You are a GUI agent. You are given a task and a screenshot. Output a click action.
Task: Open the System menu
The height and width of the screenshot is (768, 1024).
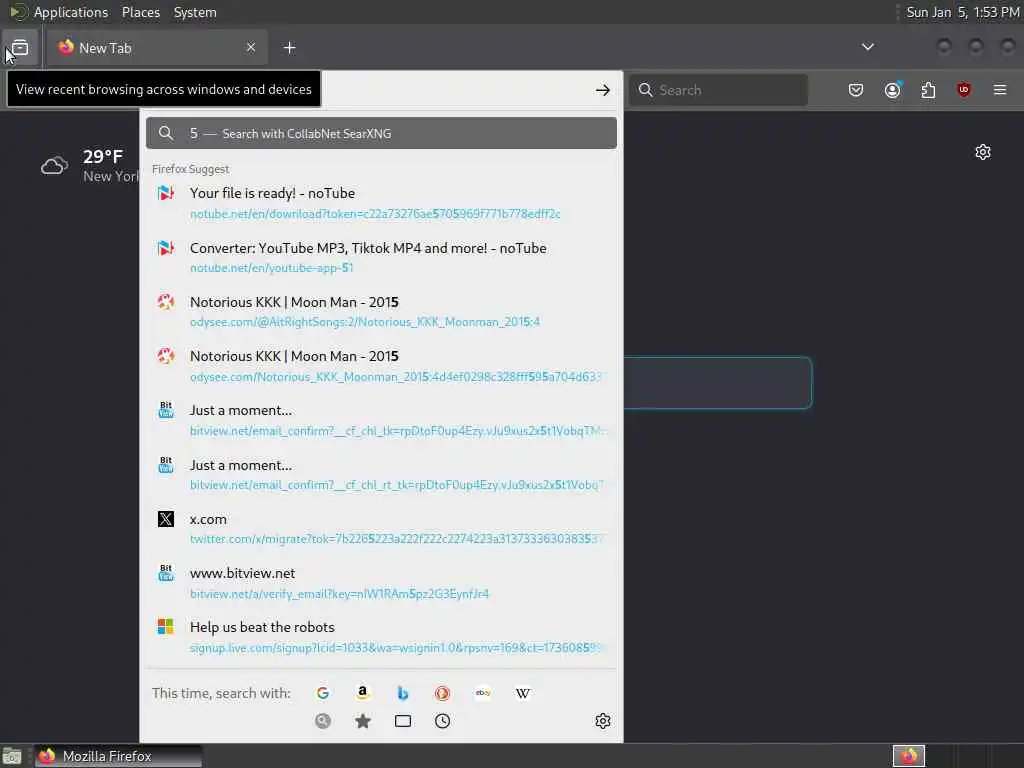pyautogui.click(x=195, y=12)
